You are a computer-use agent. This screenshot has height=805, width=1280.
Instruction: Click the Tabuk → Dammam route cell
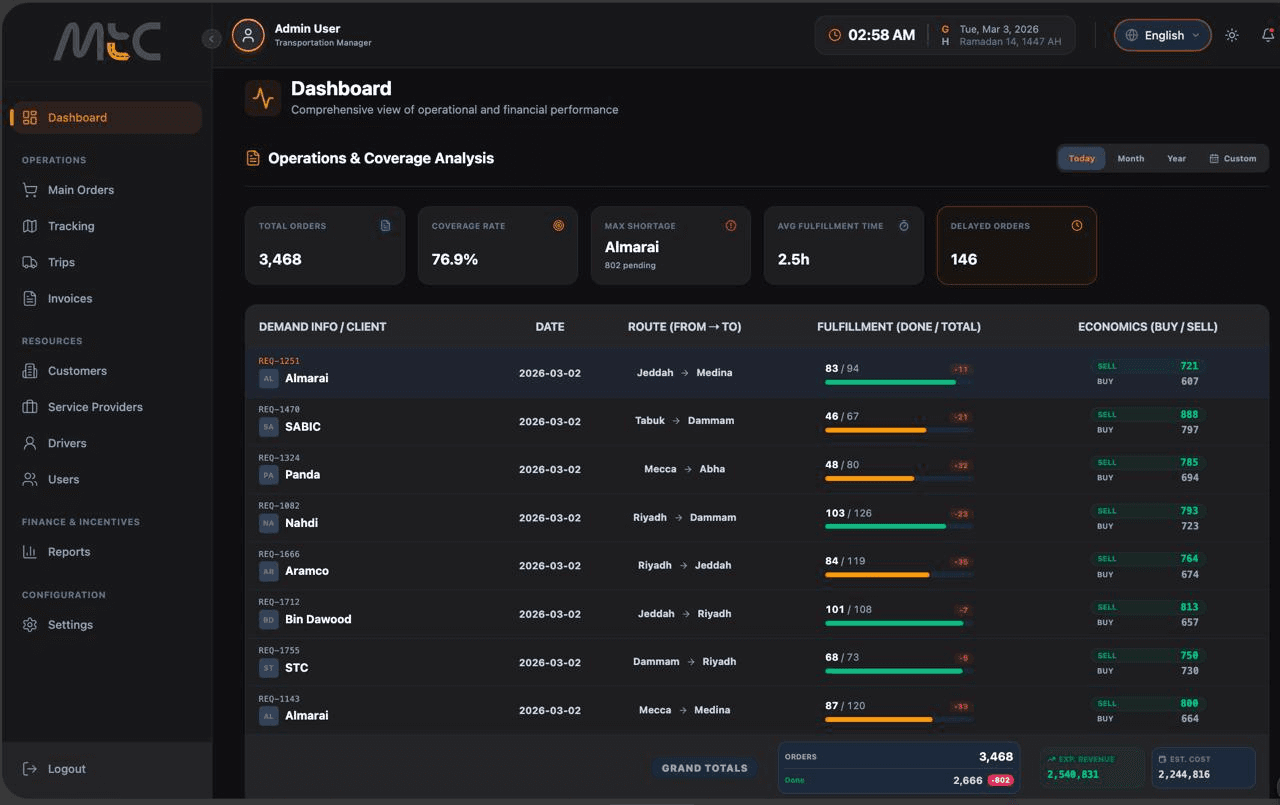684,421
